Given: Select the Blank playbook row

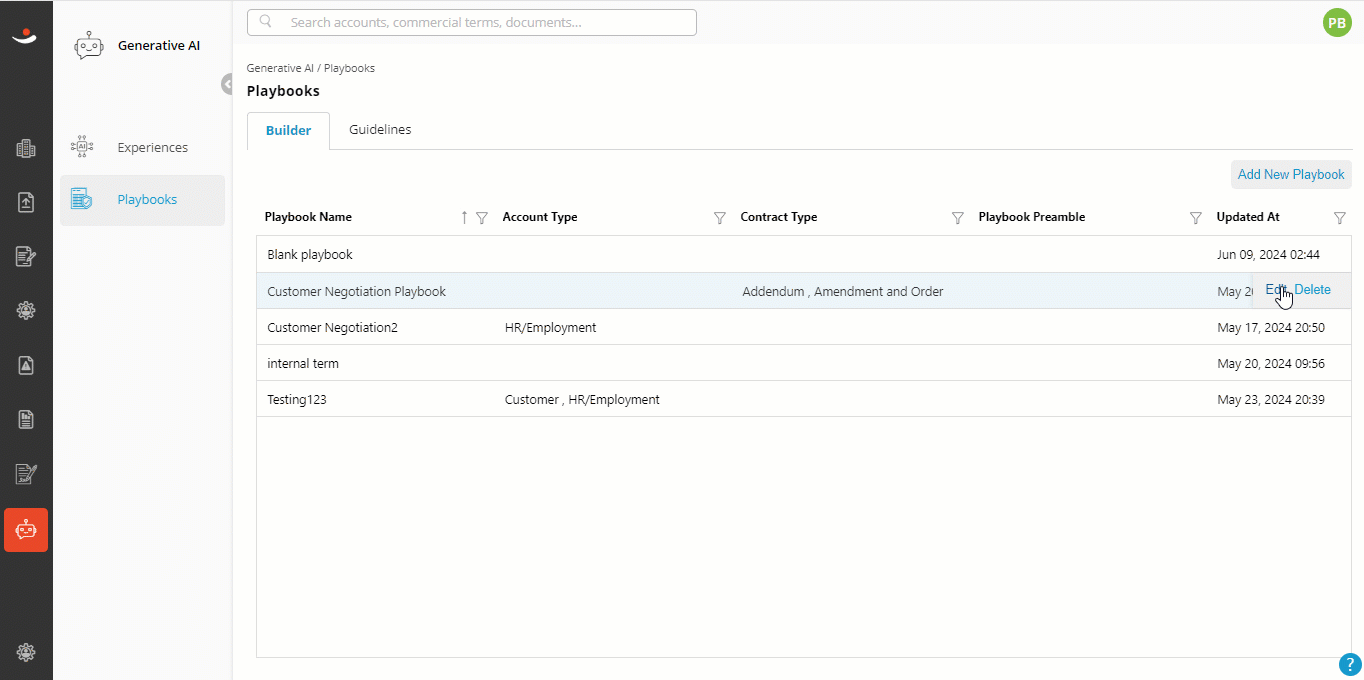Looking at the screenshot, I should pyautogui.click(x=804, y=255).
